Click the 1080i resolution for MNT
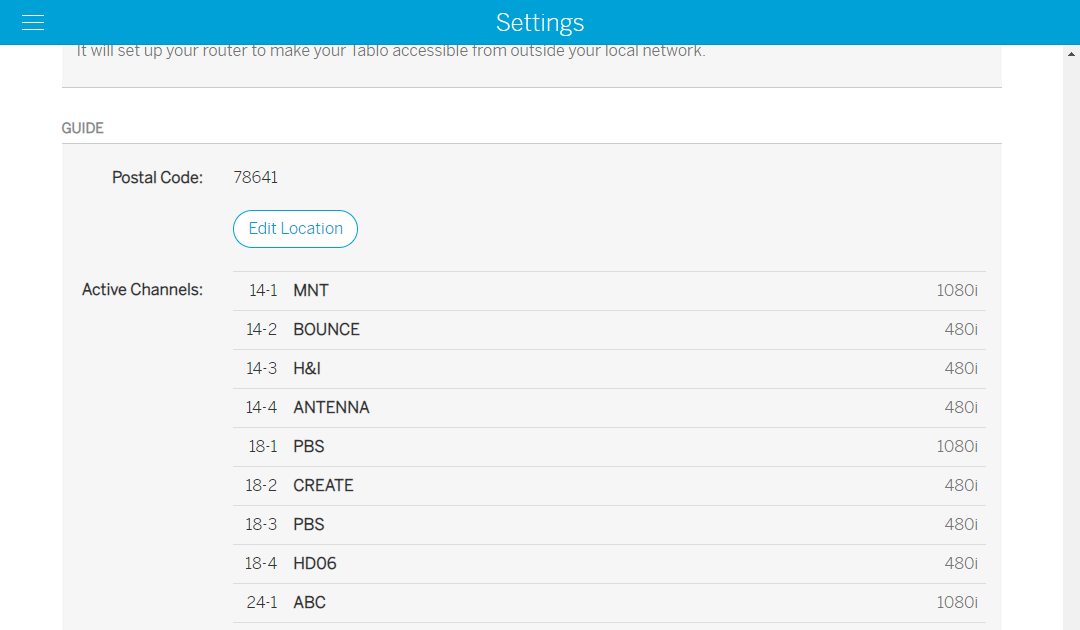1080x630 pixels. 957,291
